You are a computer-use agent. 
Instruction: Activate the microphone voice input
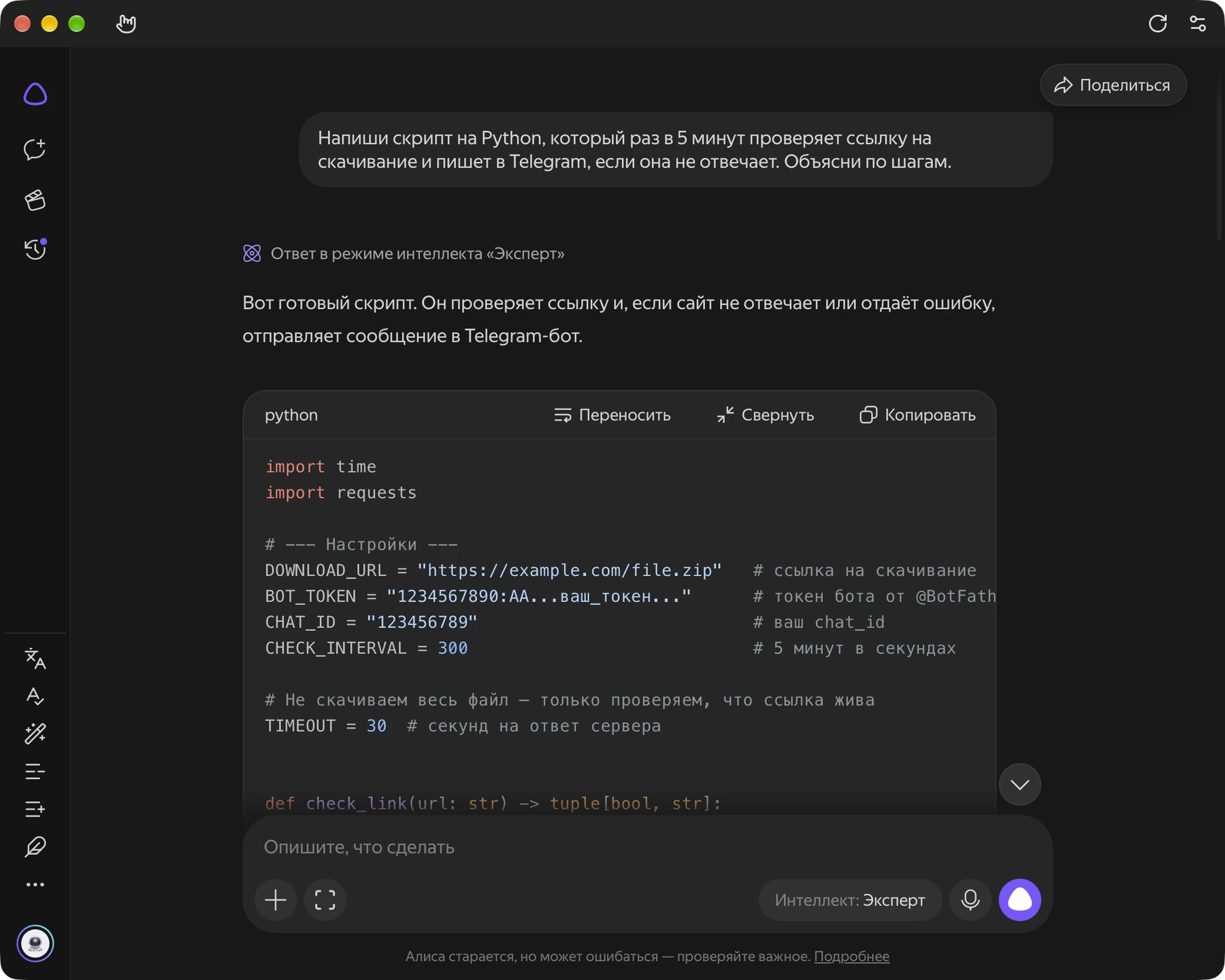click(970, 900)
